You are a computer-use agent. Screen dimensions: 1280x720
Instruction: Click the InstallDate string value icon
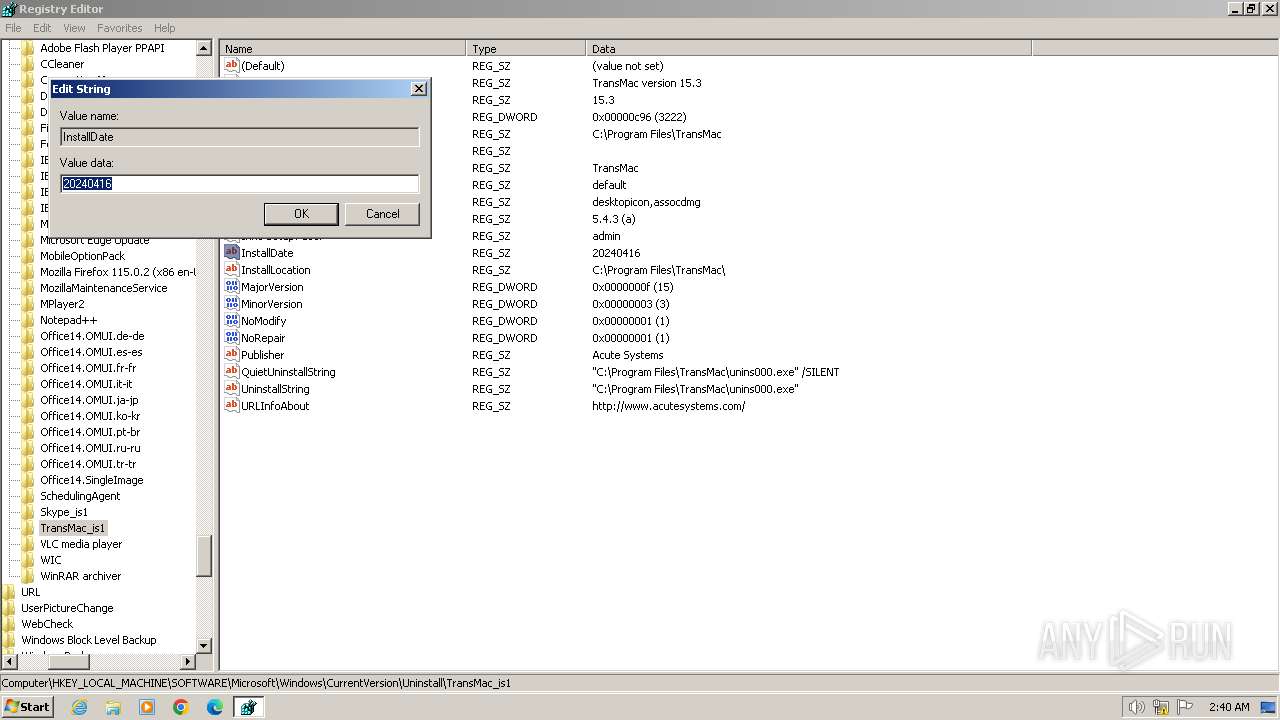pos(232,253)
